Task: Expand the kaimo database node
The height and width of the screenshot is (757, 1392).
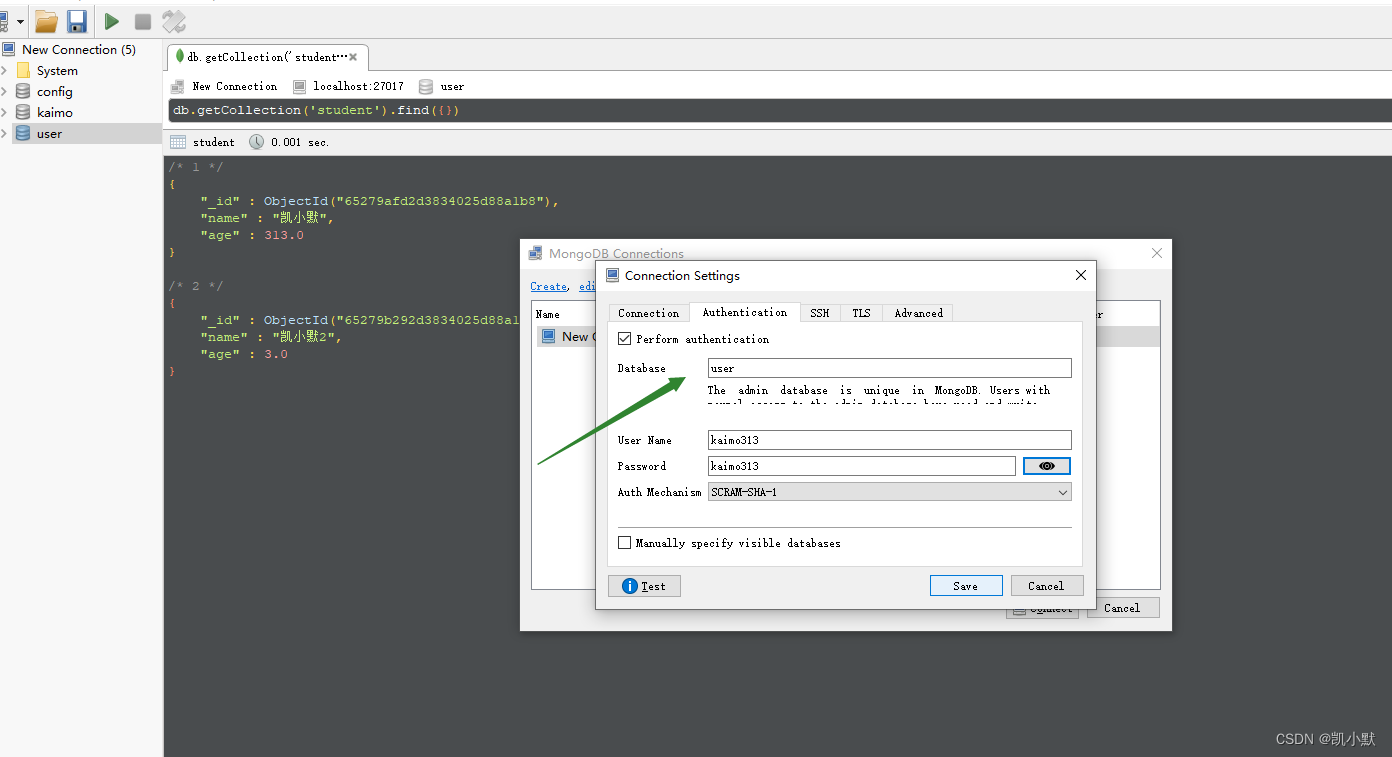Action: 4,113
